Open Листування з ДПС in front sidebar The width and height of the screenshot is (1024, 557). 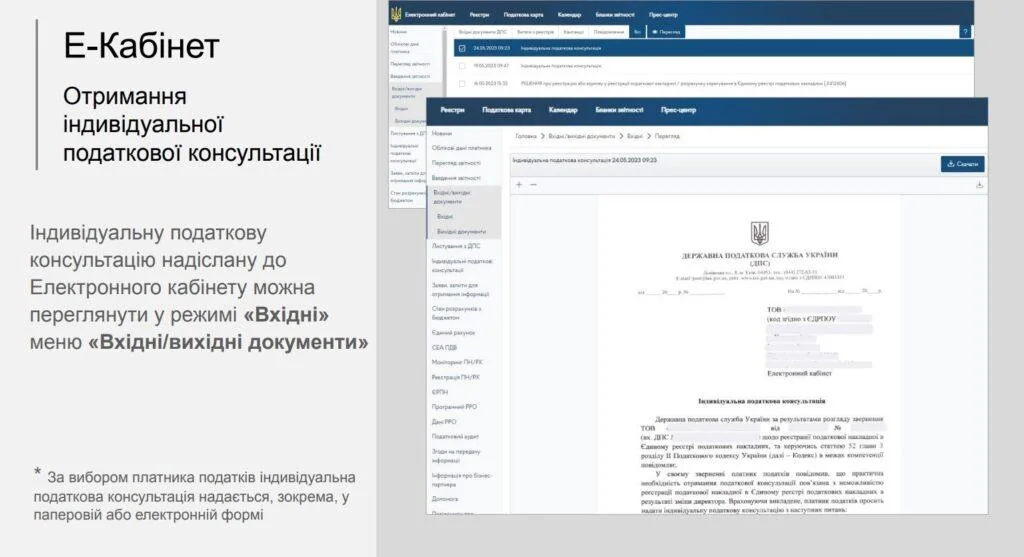click(456, 246)
